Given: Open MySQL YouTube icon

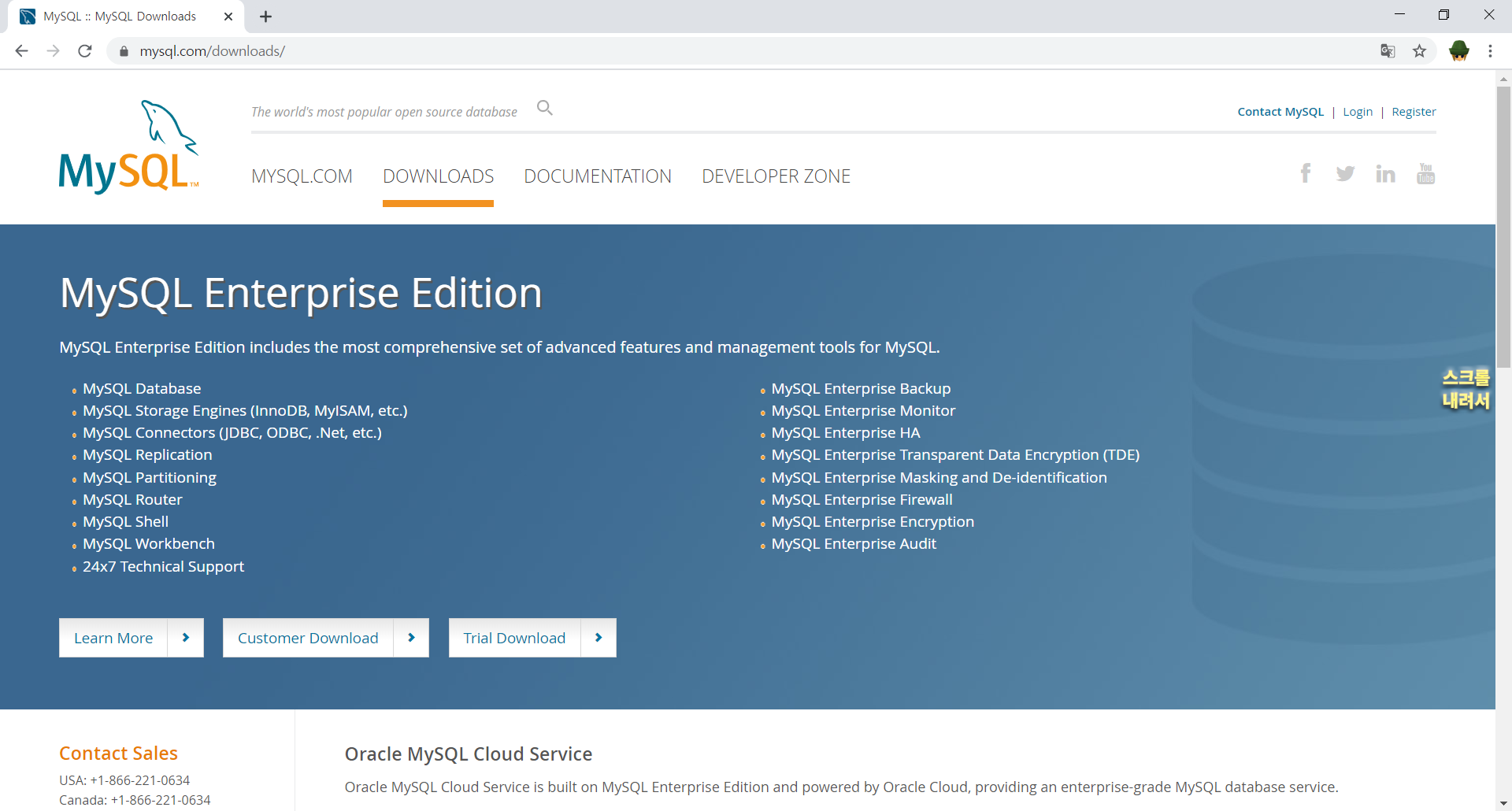Looking at the screenshot, I should click(1425, 173).
